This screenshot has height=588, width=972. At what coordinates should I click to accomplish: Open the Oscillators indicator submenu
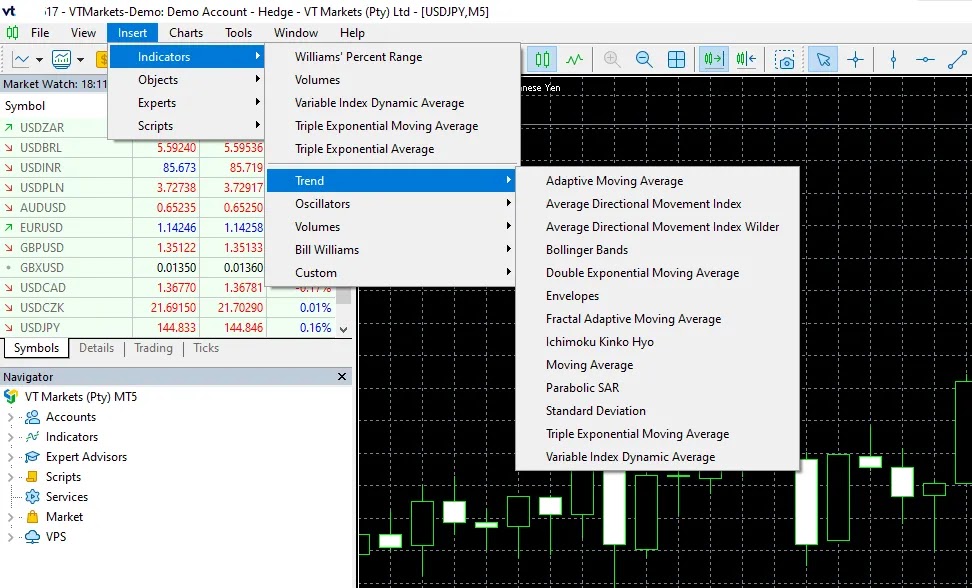click(391, 204)
